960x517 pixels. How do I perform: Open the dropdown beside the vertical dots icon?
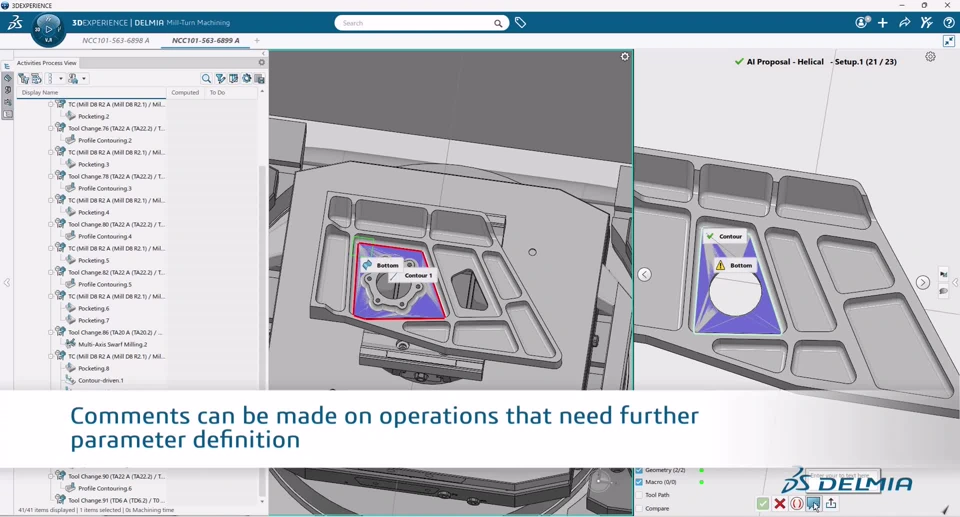(61, 78)
